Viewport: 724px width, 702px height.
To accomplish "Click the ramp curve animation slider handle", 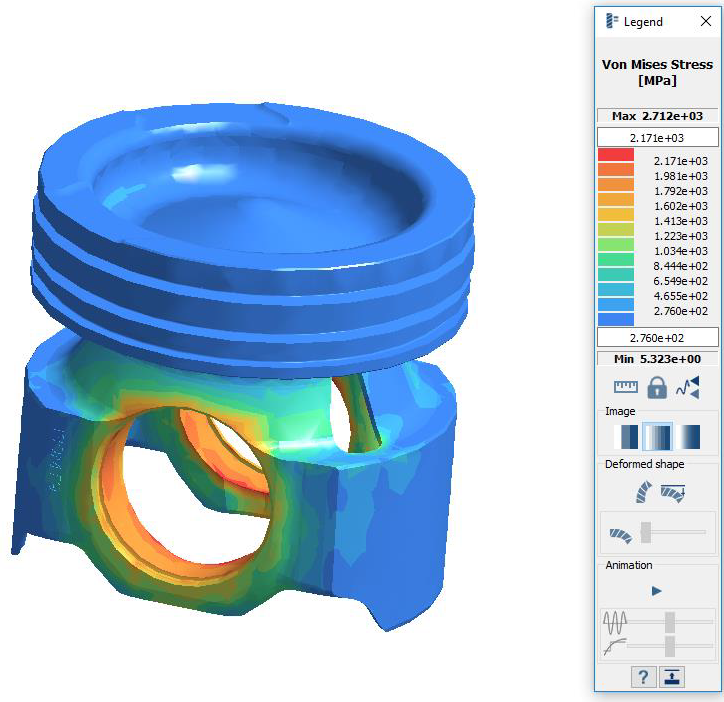I will tap(669, 646).
